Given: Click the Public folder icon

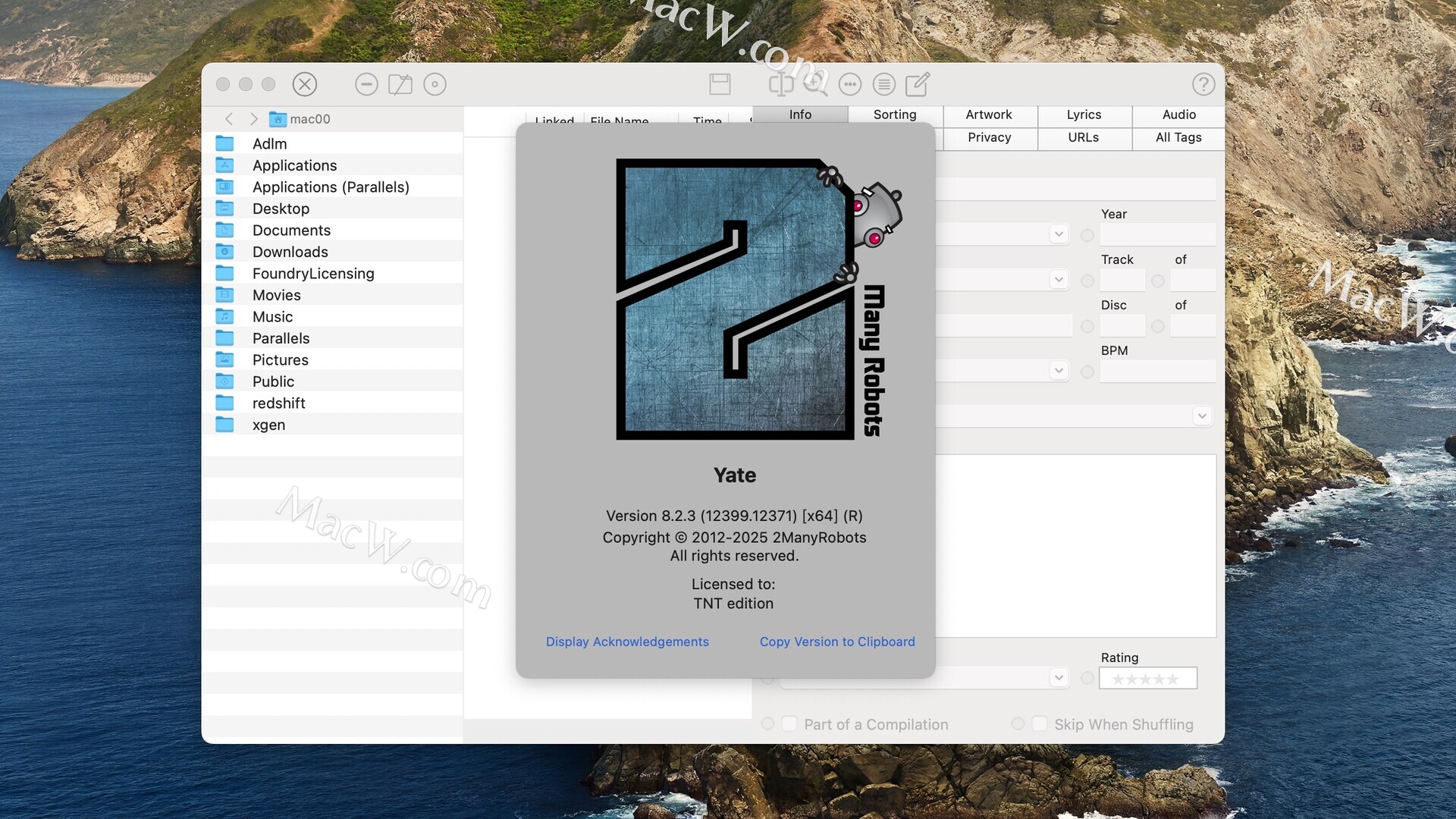Looking at the screenshot, I should click(x=224, y=381).
